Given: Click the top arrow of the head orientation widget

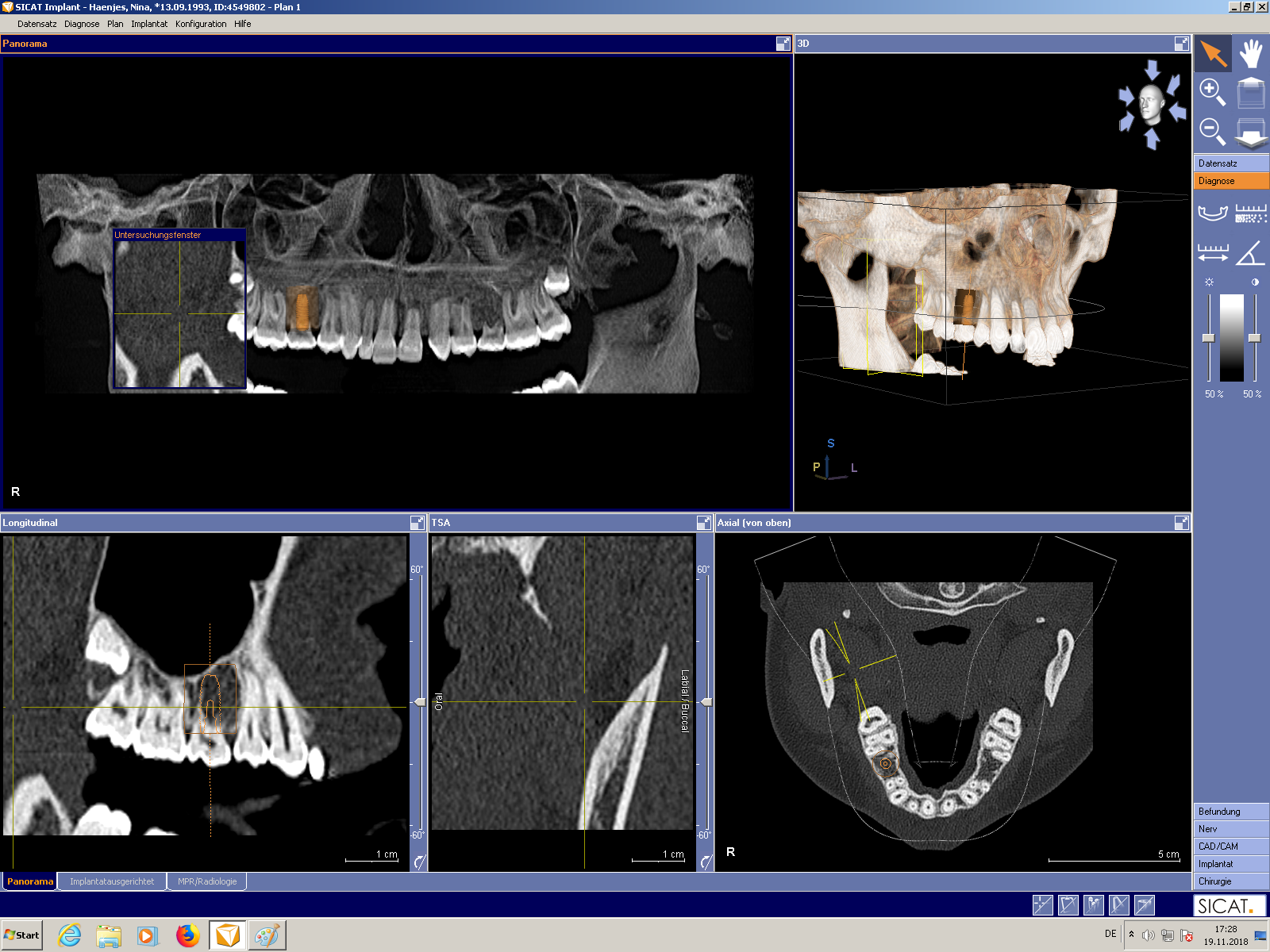Looking at the screenshot, I should [x=1153, y=69].
